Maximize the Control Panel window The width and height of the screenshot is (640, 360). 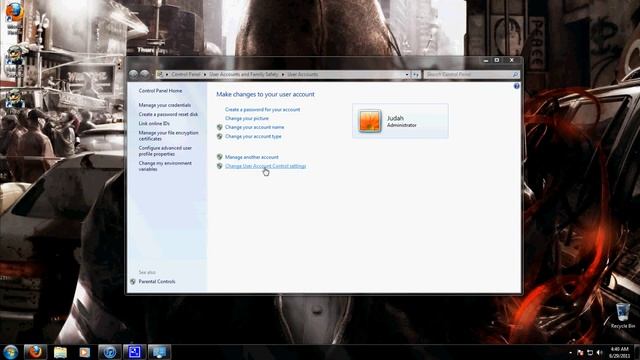497,60
